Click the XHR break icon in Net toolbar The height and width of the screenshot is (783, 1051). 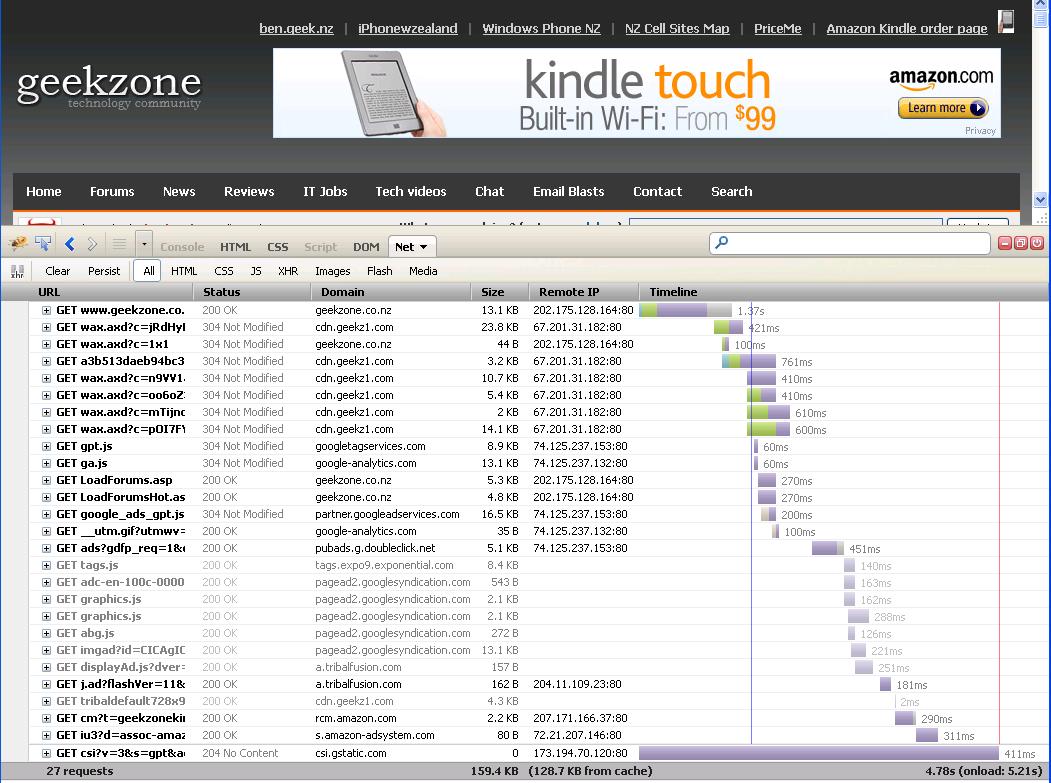(x=17, y=271)
